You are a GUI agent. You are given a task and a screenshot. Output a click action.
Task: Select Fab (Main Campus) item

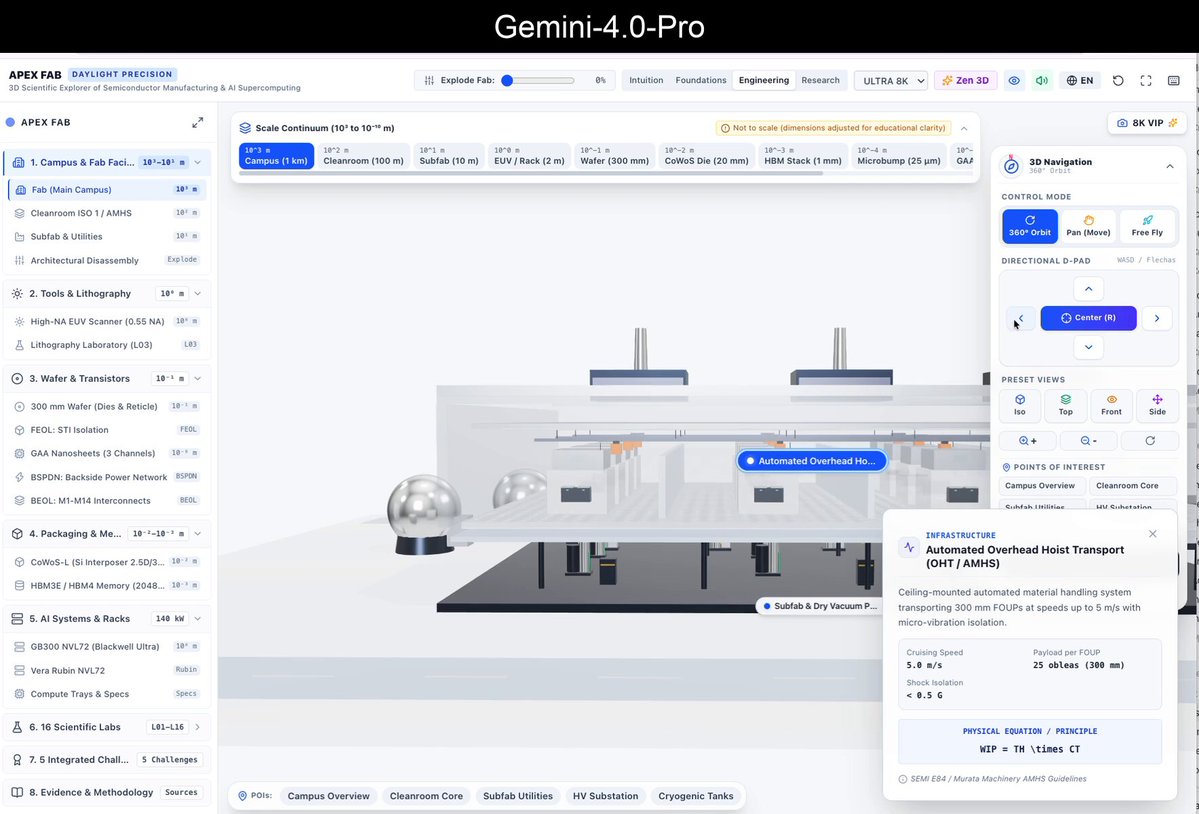coord(107,190)
